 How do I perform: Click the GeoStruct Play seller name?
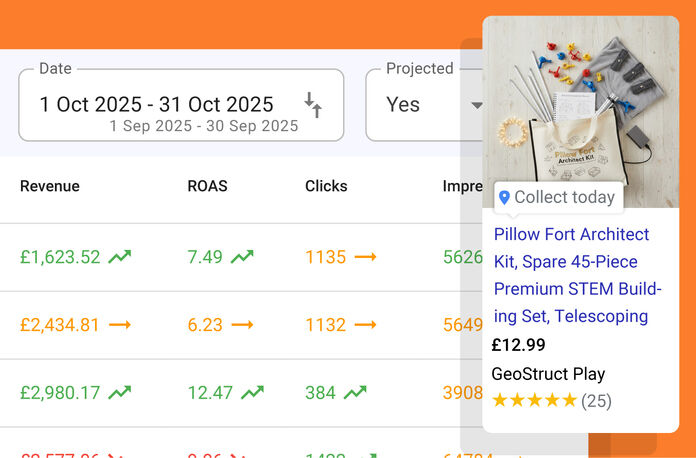point(548,374)
